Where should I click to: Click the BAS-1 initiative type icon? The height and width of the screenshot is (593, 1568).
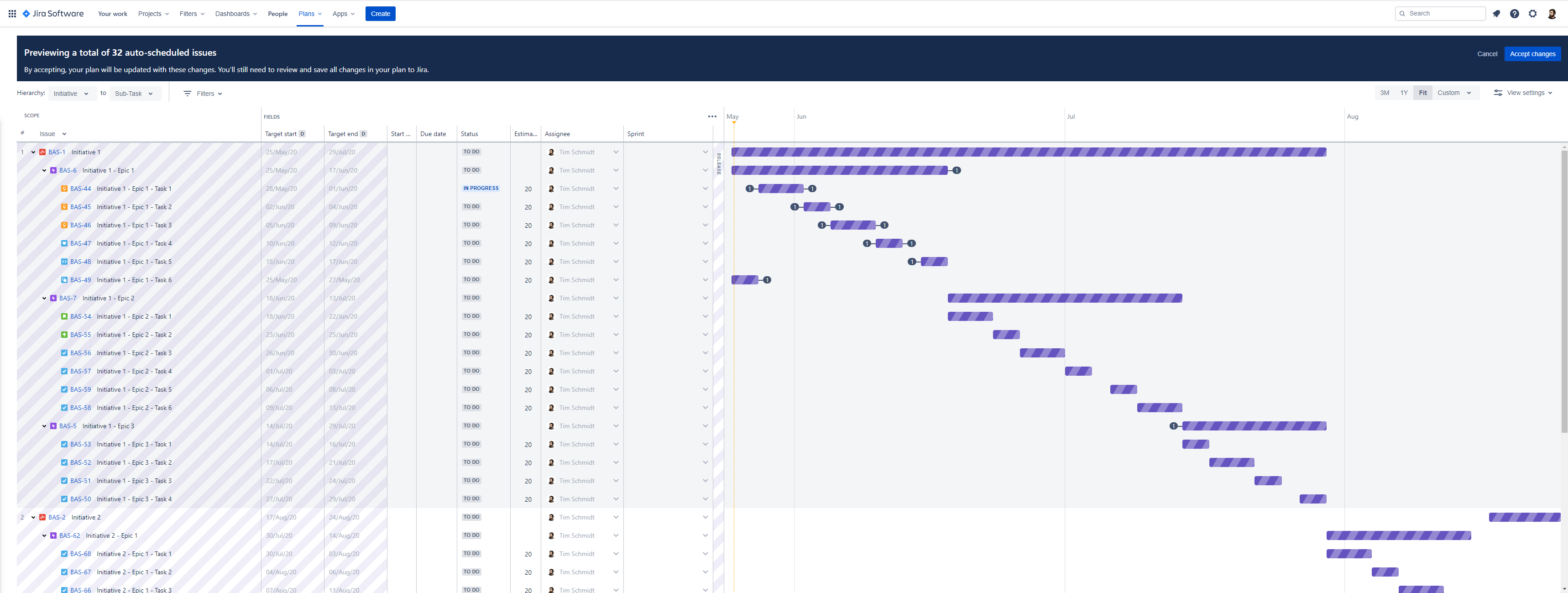42,152
